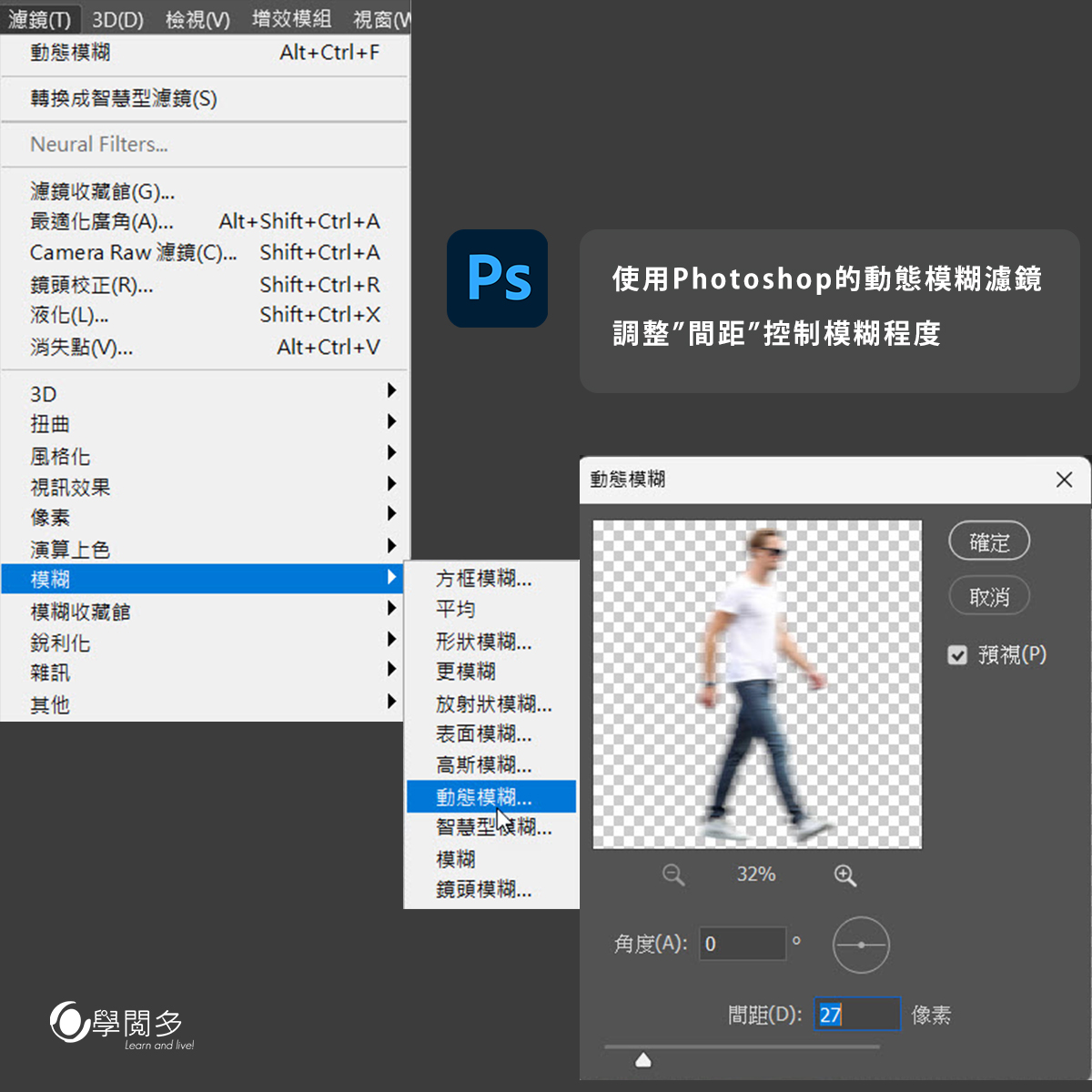Choose highlighted 動態模糊... in submenu
The image size is (1092, 1092).
[x=491, y=796]
